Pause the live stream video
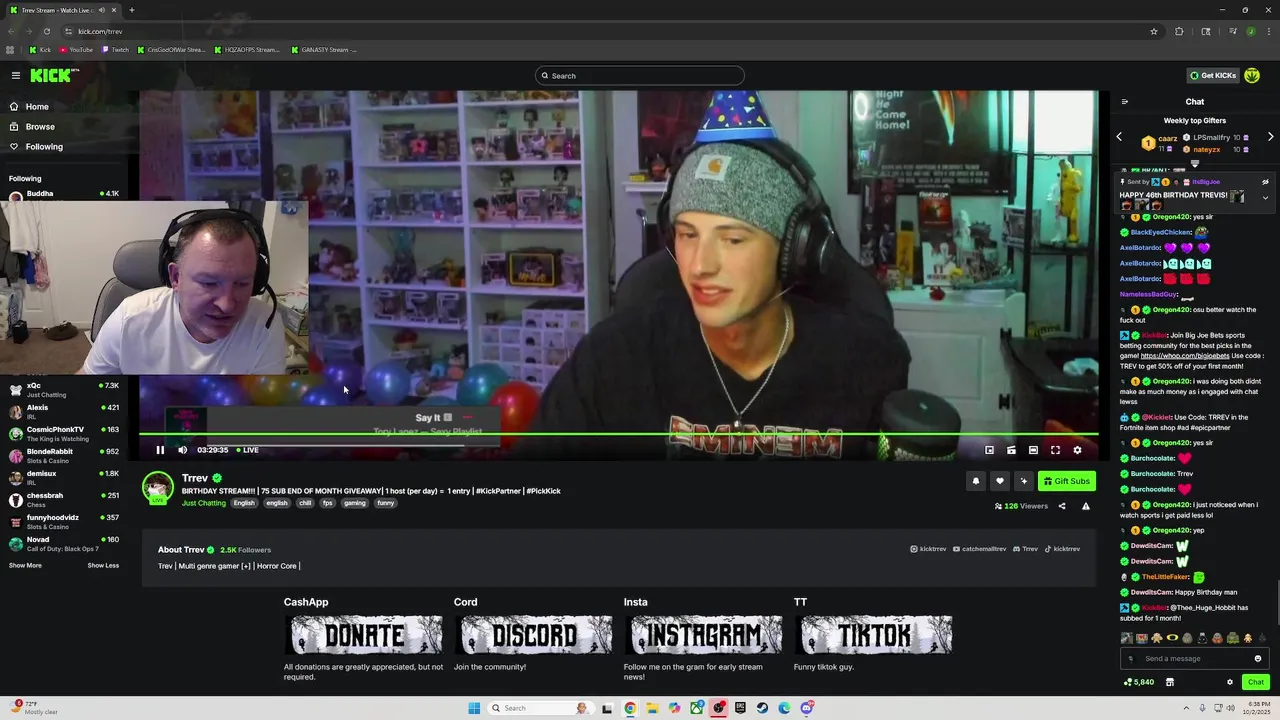Image resolution: width=1280 pixels, height=720 pixels. pos(160,450)
